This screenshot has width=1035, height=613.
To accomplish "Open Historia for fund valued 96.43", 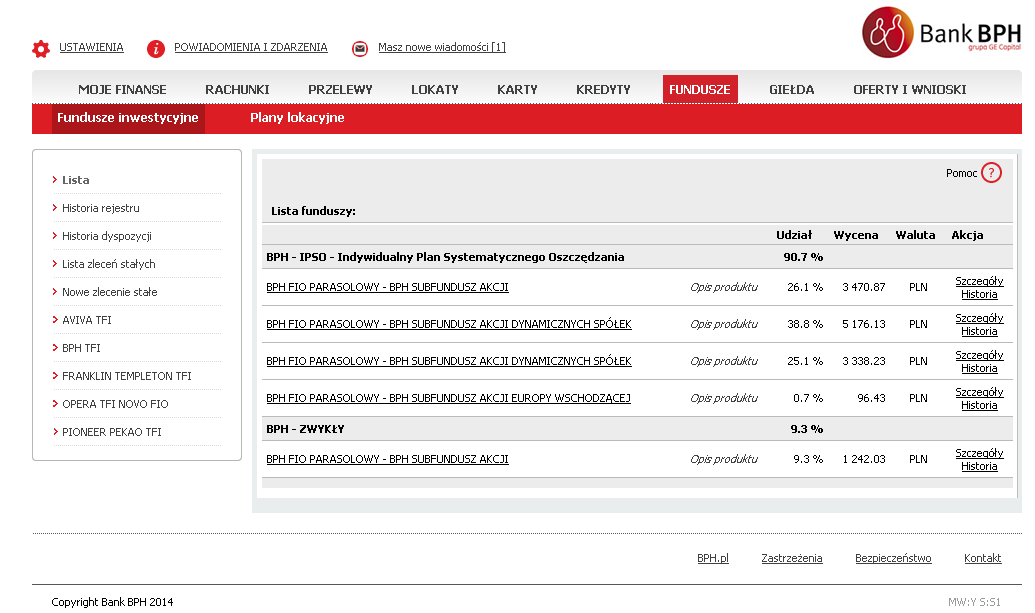I will tap(979, 405).
